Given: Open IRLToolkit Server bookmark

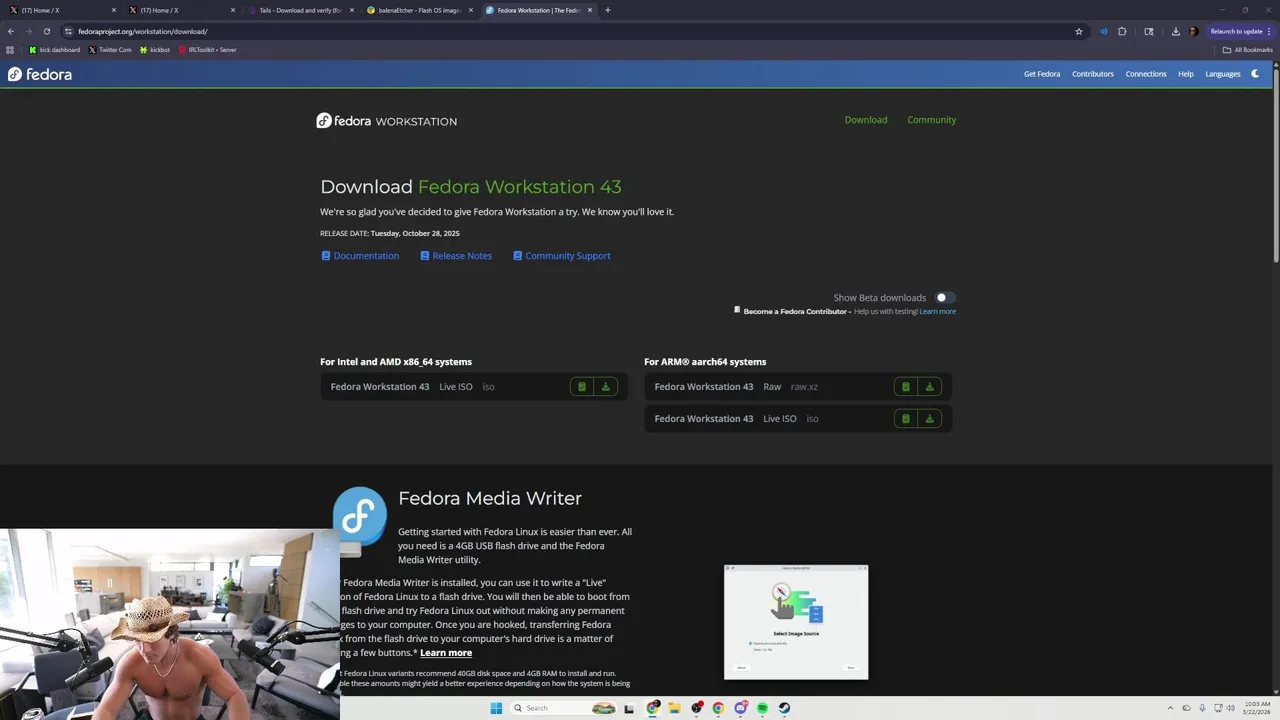Looking at the screenshot, I should 207,50.
